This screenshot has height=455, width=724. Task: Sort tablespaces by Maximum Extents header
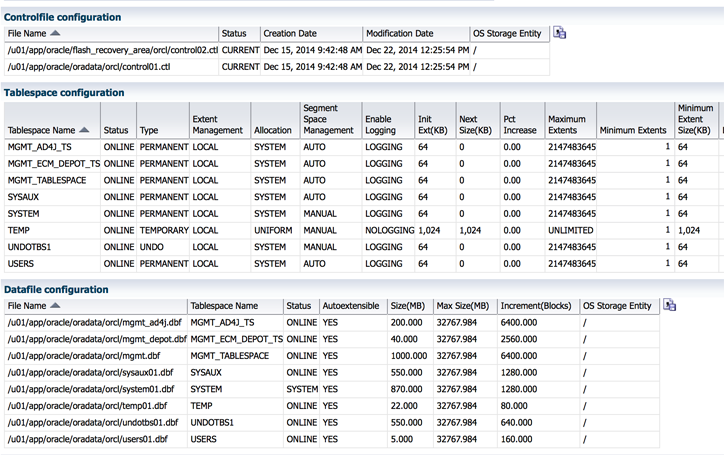pos(567,124)
